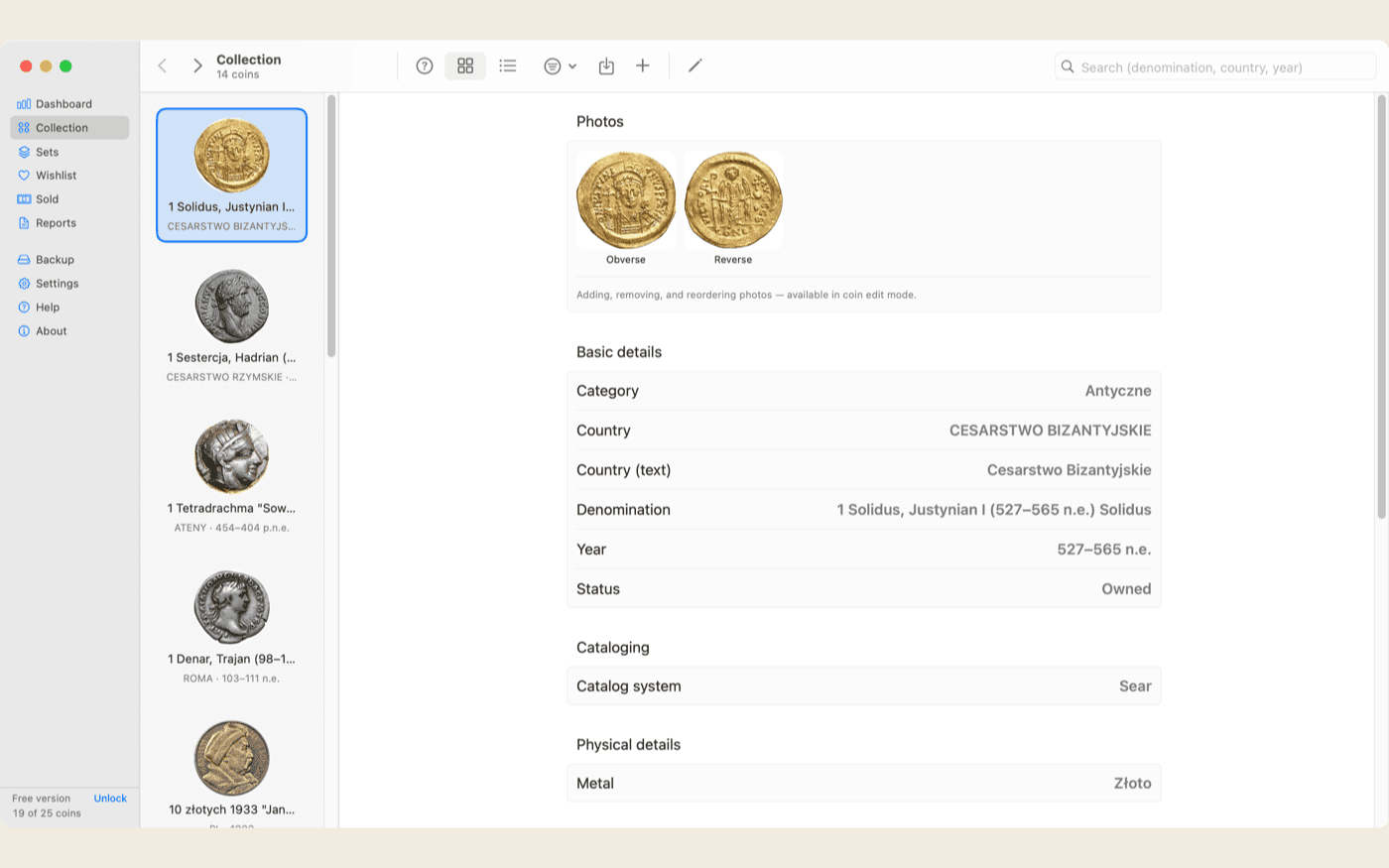1389x868 pixels.
Task: Click the coin list scrollbar
Action: [331, 226]
